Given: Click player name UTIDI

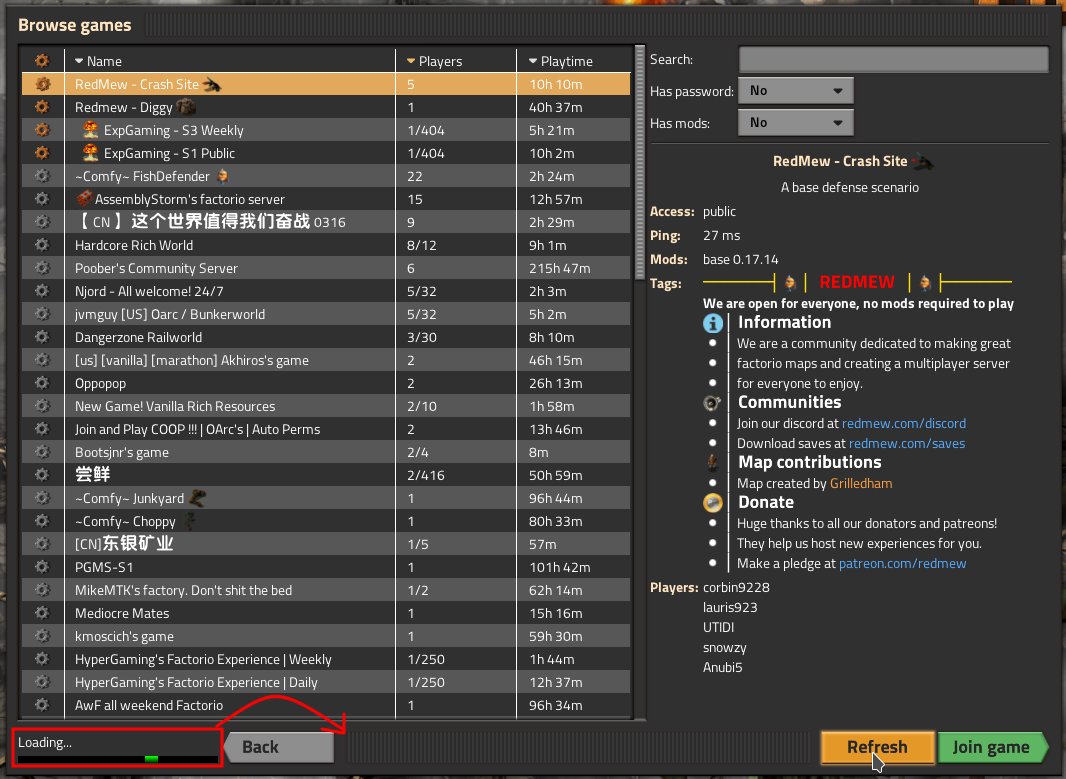Looking at the screenshot, I should pos(719,627).
